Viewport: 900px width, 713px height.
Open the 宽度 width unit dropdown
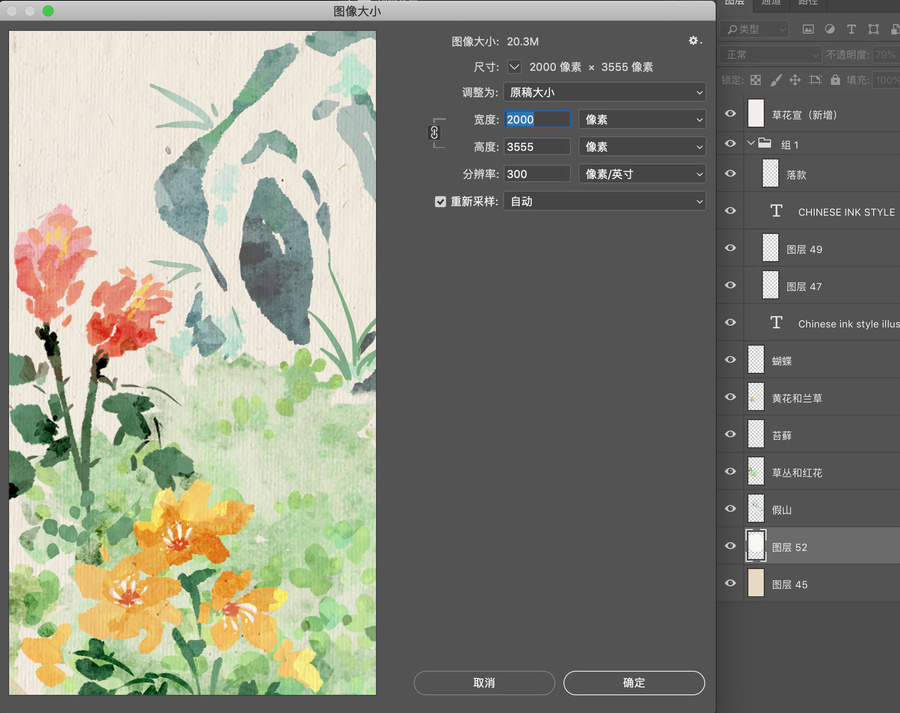click(x=642, y=119)
